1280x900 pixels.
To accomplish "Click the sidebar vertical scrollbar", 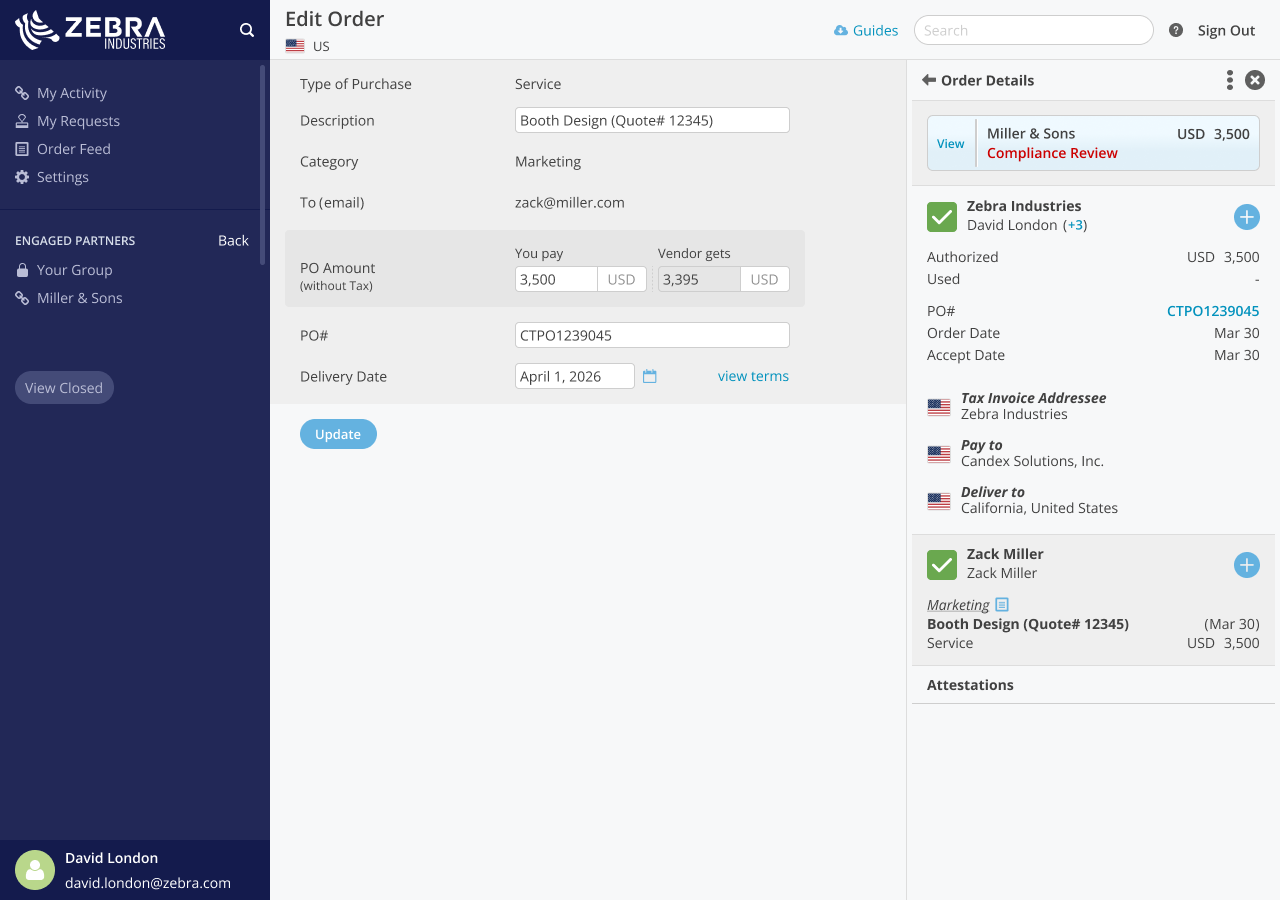I will pyautogui.click(x=263, y=165).
